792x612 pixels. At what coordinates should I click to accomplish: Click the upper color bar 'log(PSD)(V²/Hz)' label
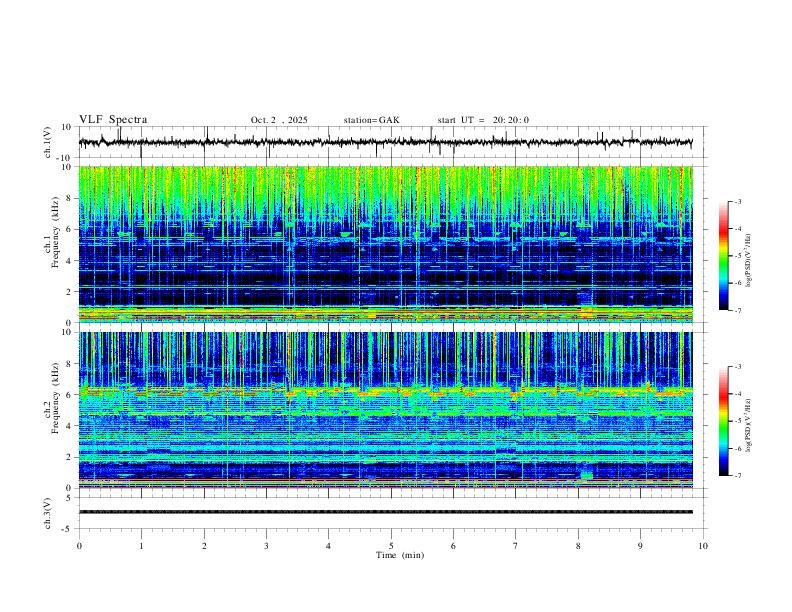coord(749,260)
